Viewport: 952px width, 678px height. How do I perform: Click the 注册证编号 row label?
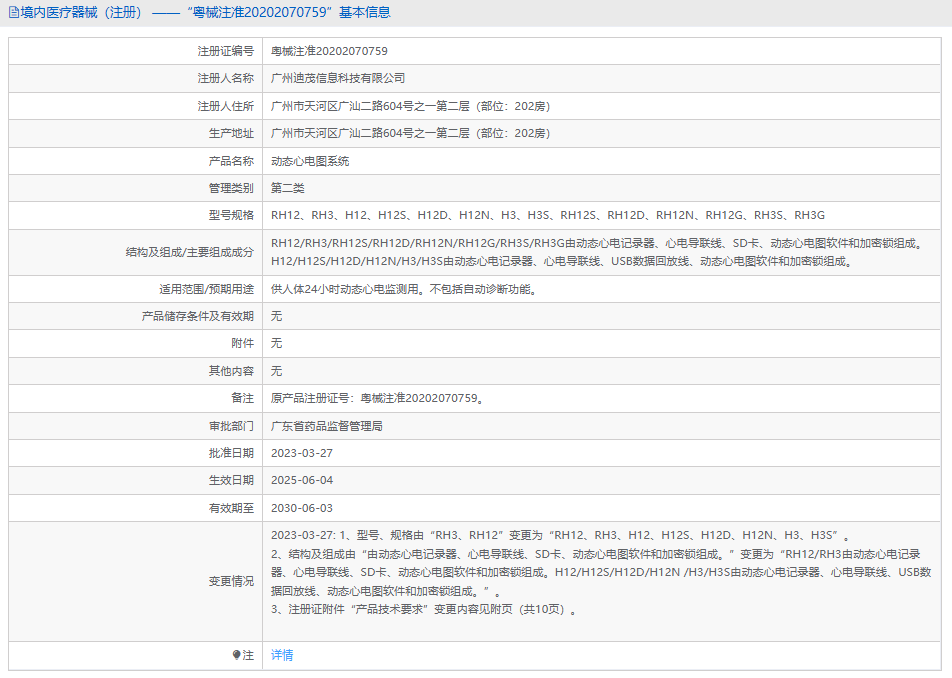(225, 50)
